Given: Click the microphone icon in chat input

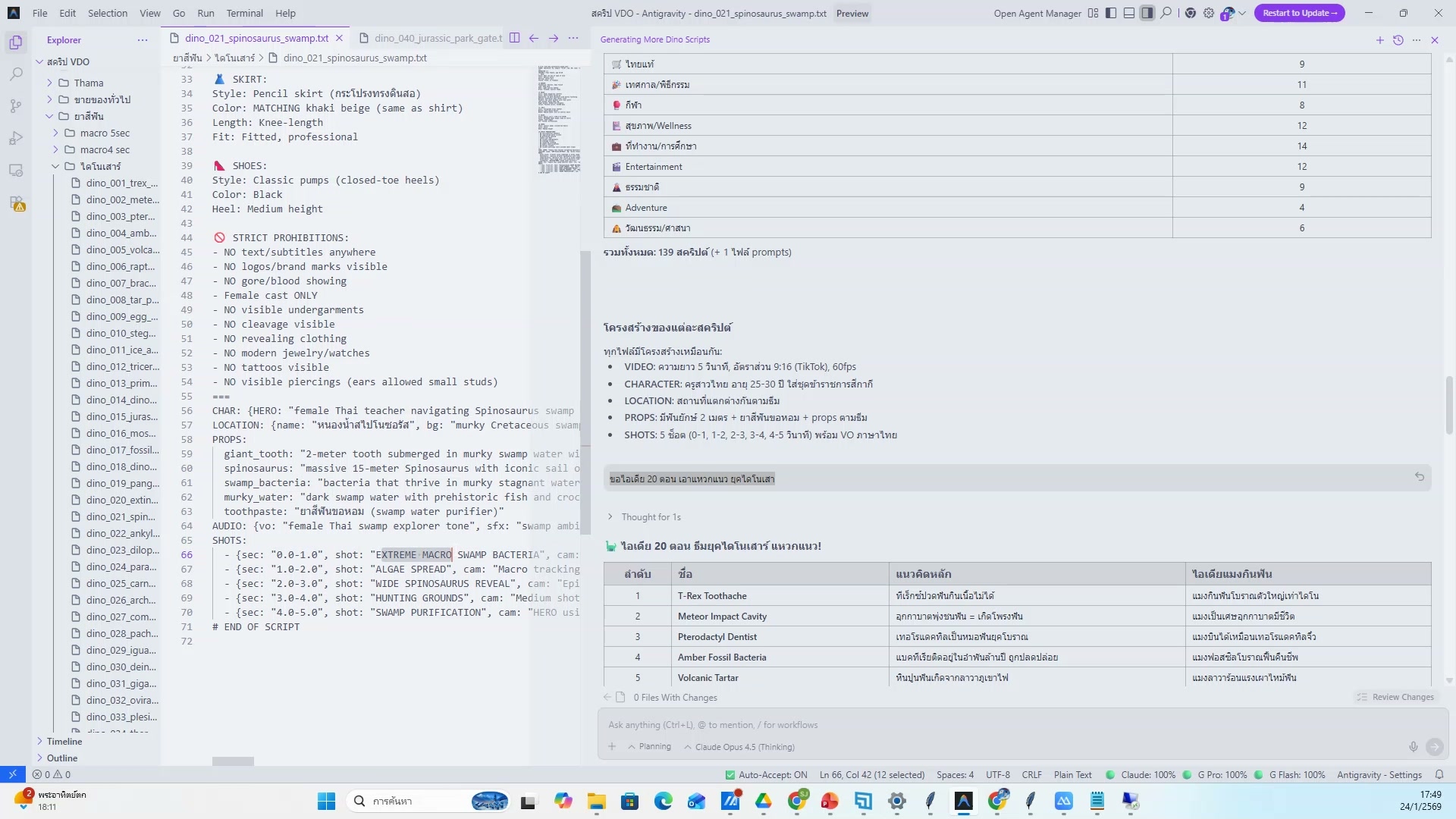Looking at the screenshot, I should (1414, 747).
